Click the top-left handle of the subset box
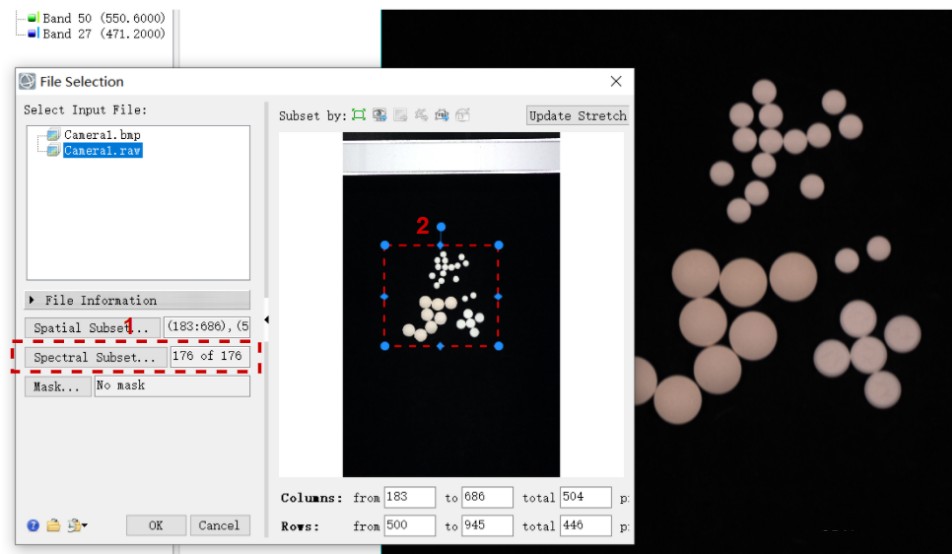Viewport: 952px width, 554px height. pyautogui.click(x=384, y=245)
